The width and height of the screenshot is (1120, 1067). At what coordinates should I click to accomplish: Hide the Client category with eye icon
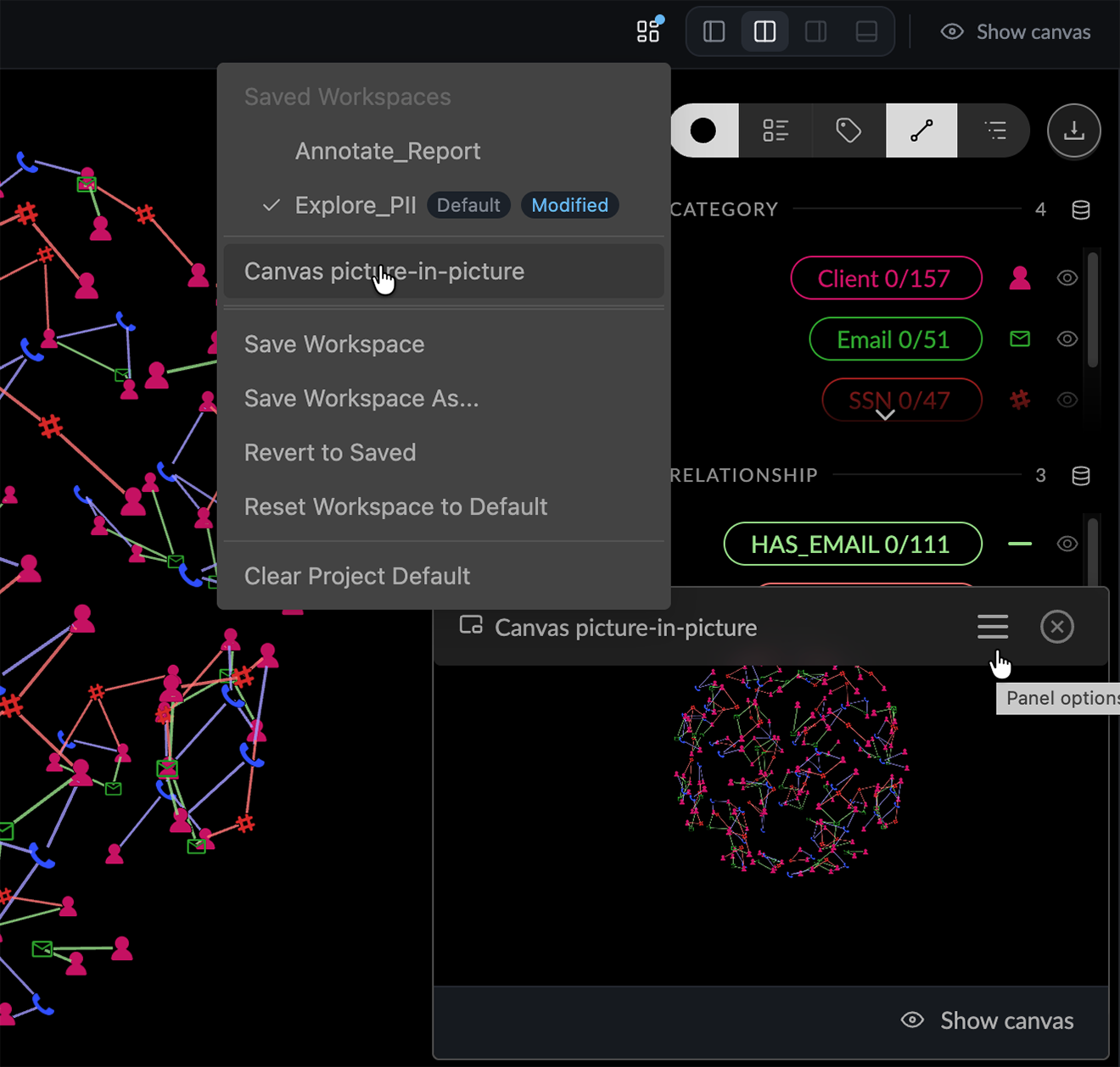(x=1067, y=278)
